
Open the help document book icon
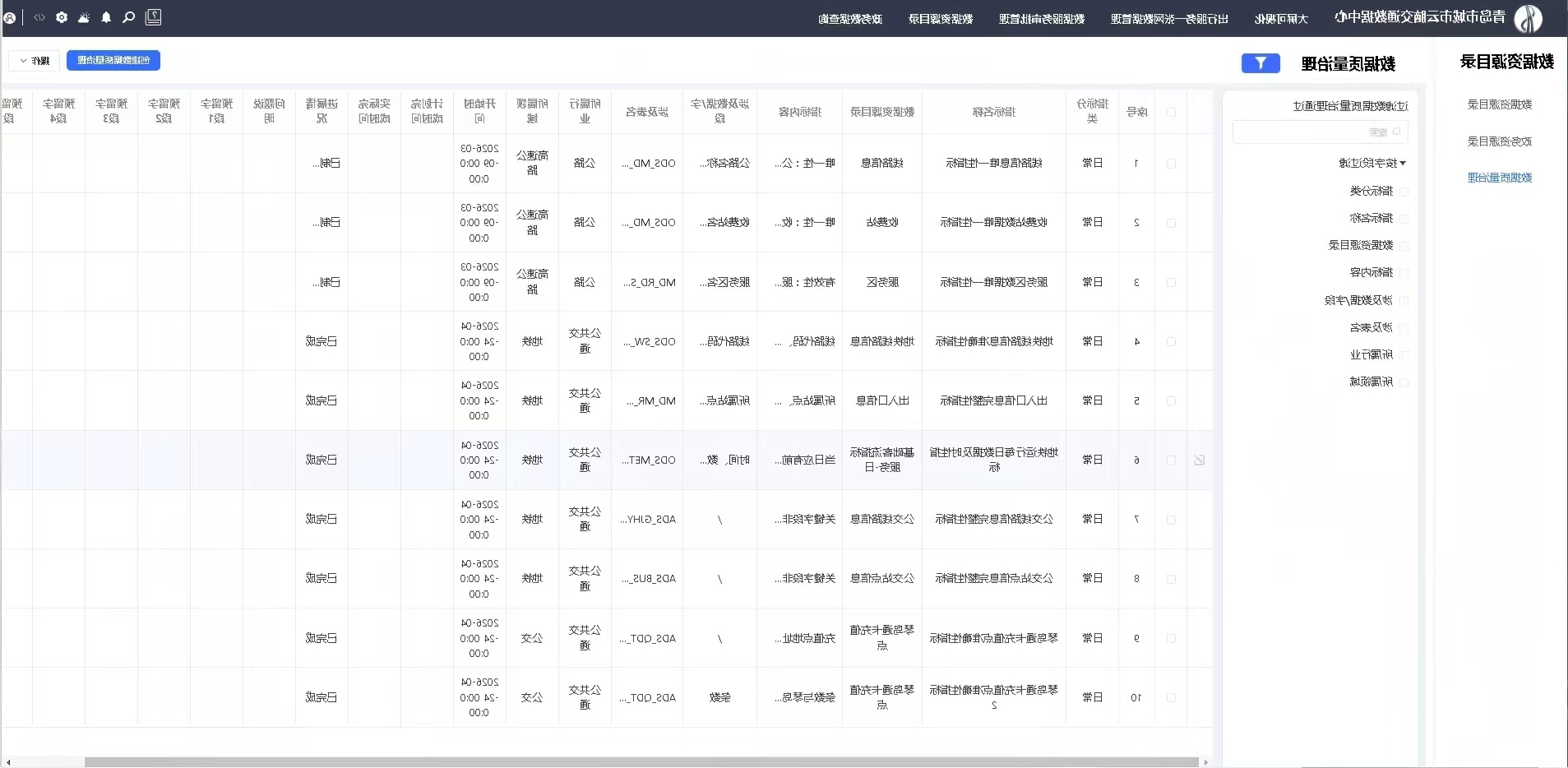coord(153,17)
